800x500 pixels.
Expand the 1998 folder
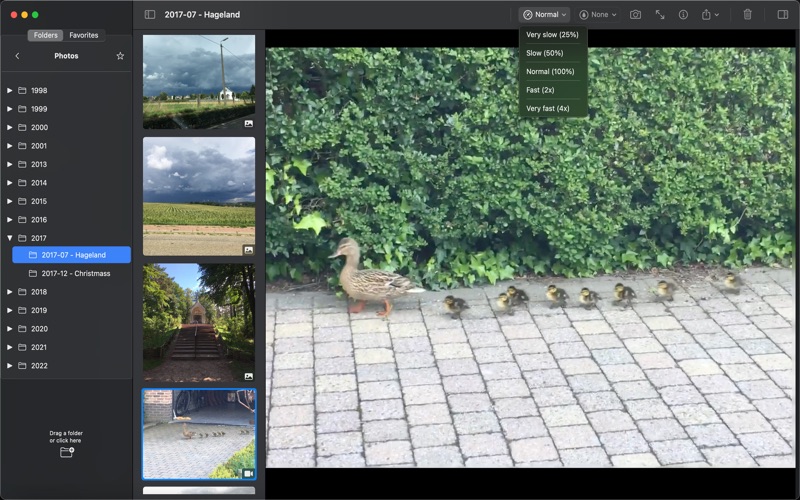coord(10,90)
